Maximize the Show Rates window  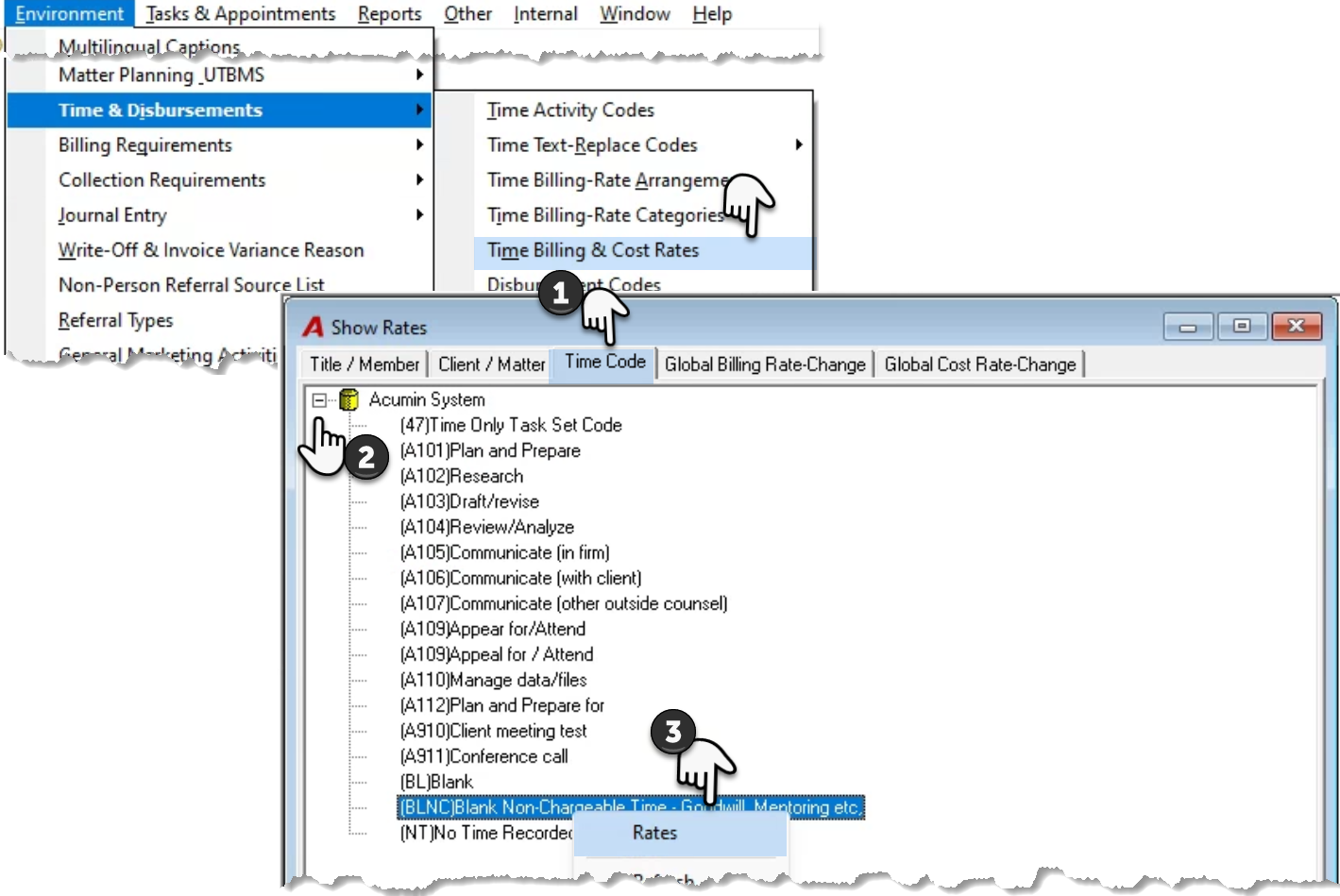1242,327
